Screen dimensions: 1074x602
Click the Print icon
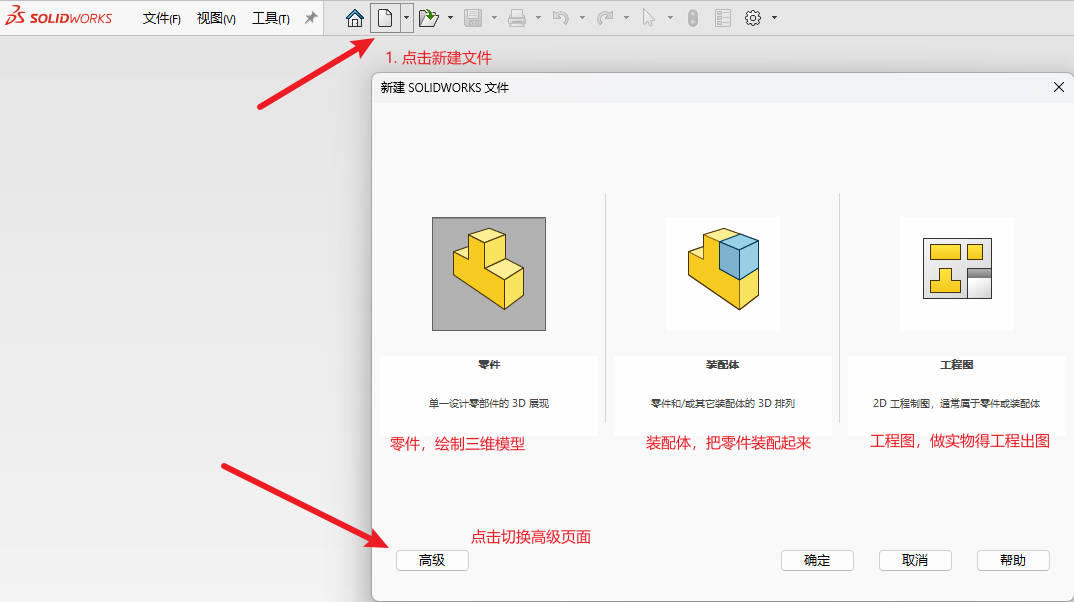(517, 18)
